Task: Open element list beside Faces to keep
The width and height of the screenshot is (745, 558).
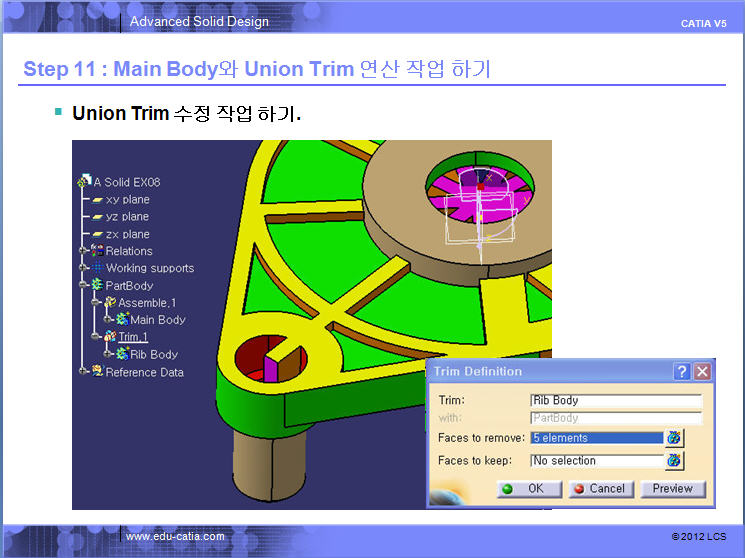Action: pyautogui.click(x=674, y=461)
